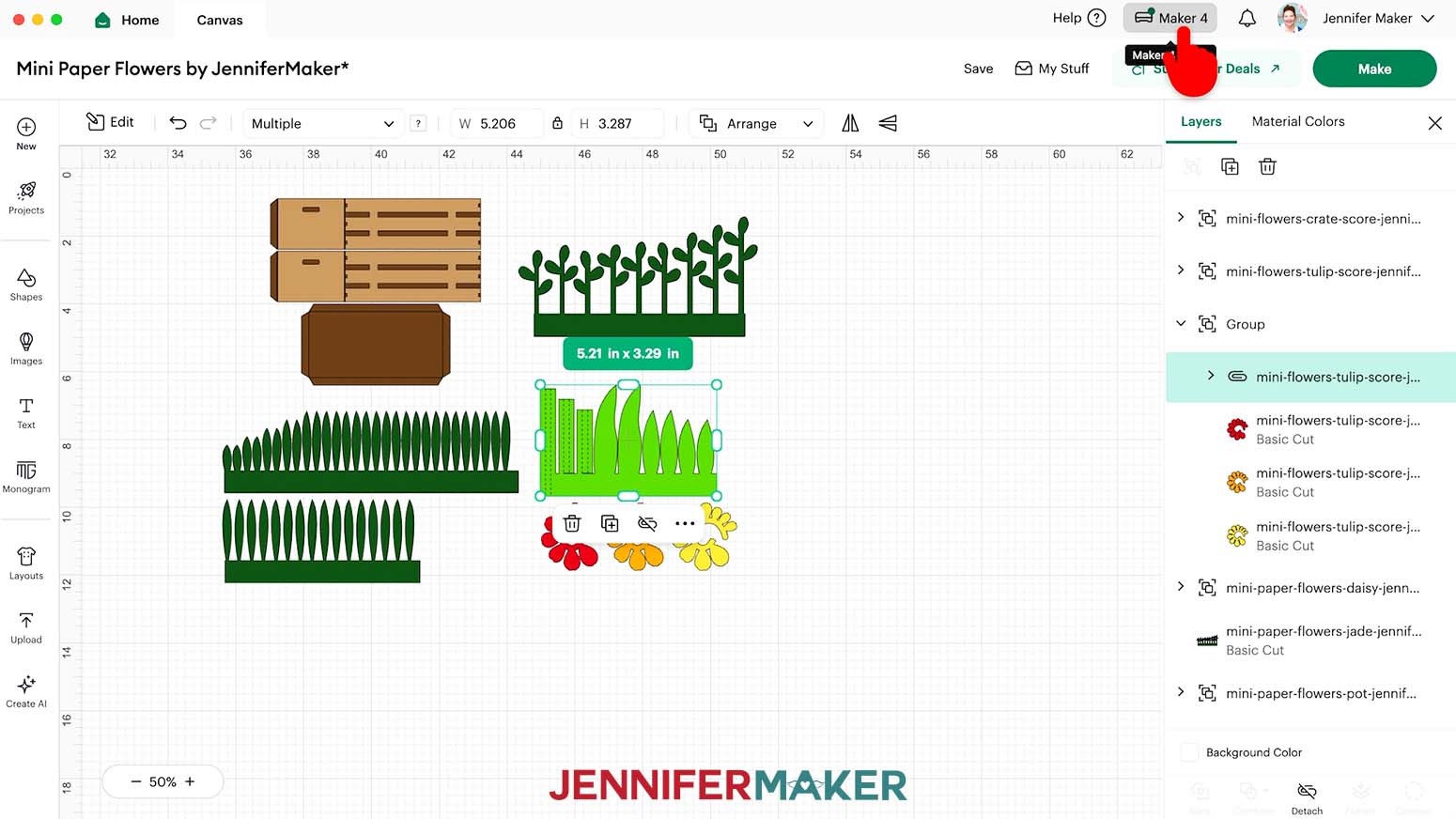Screen dimensions: 1456x819
Task: Select the dark green leafy stems shape
Action: click(x=639, y=276)
